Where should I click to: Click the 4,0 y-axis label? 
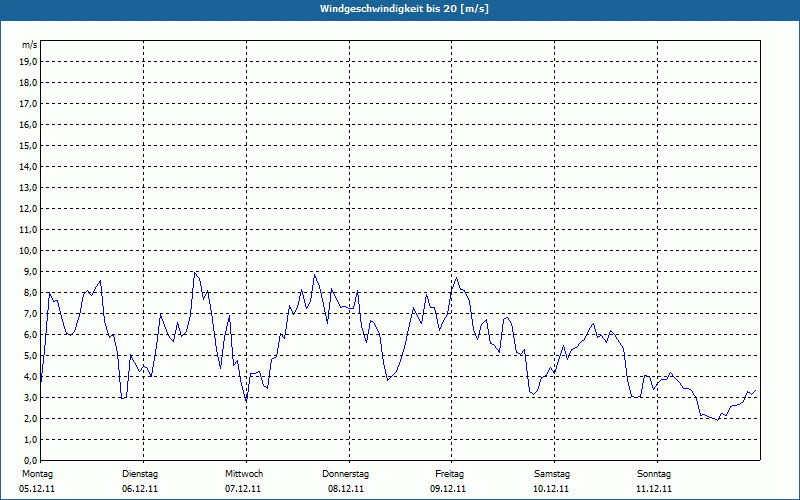coord(30,376)
